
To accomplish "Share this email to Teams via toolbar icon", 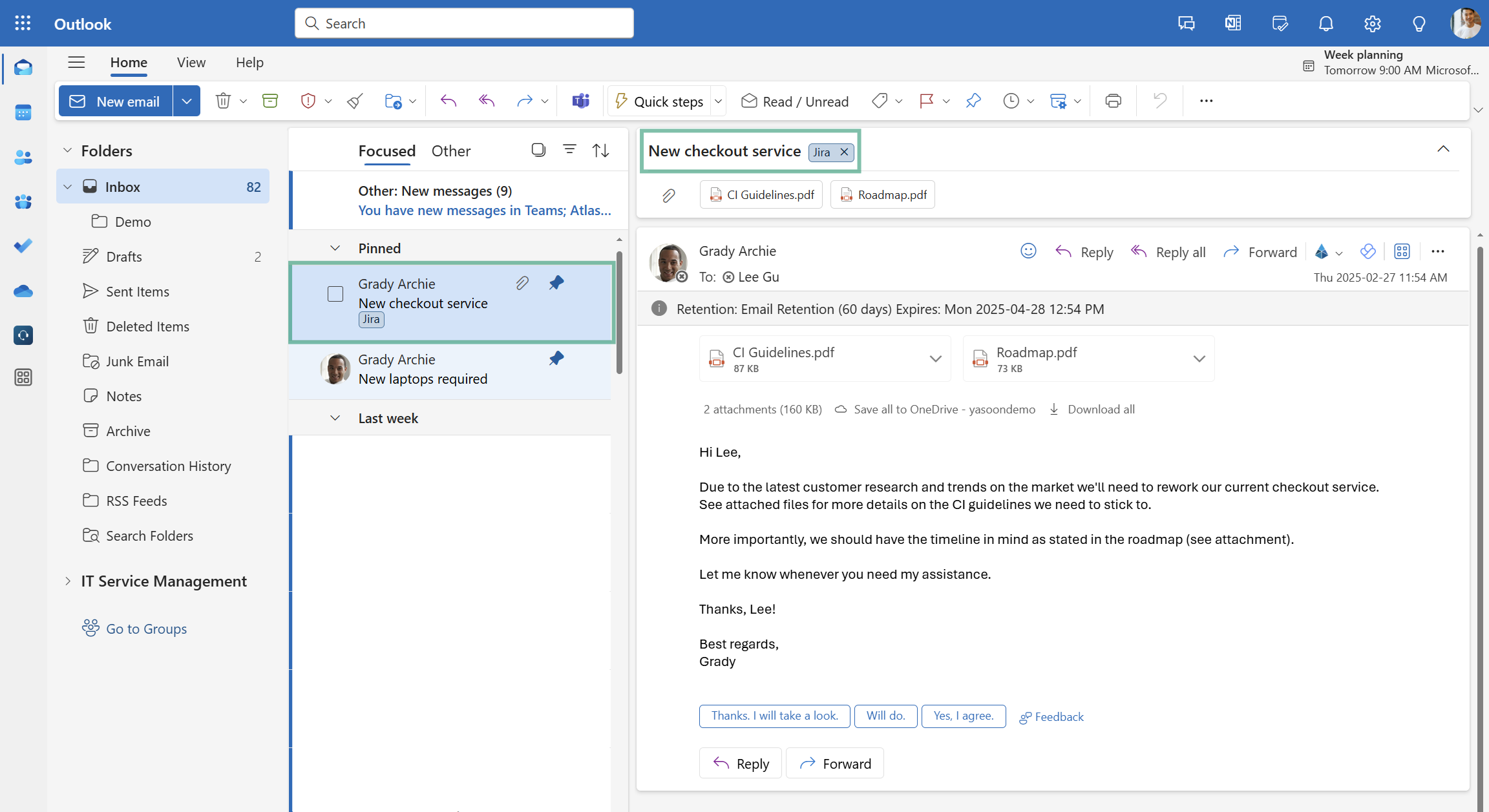I will point(580,101).
